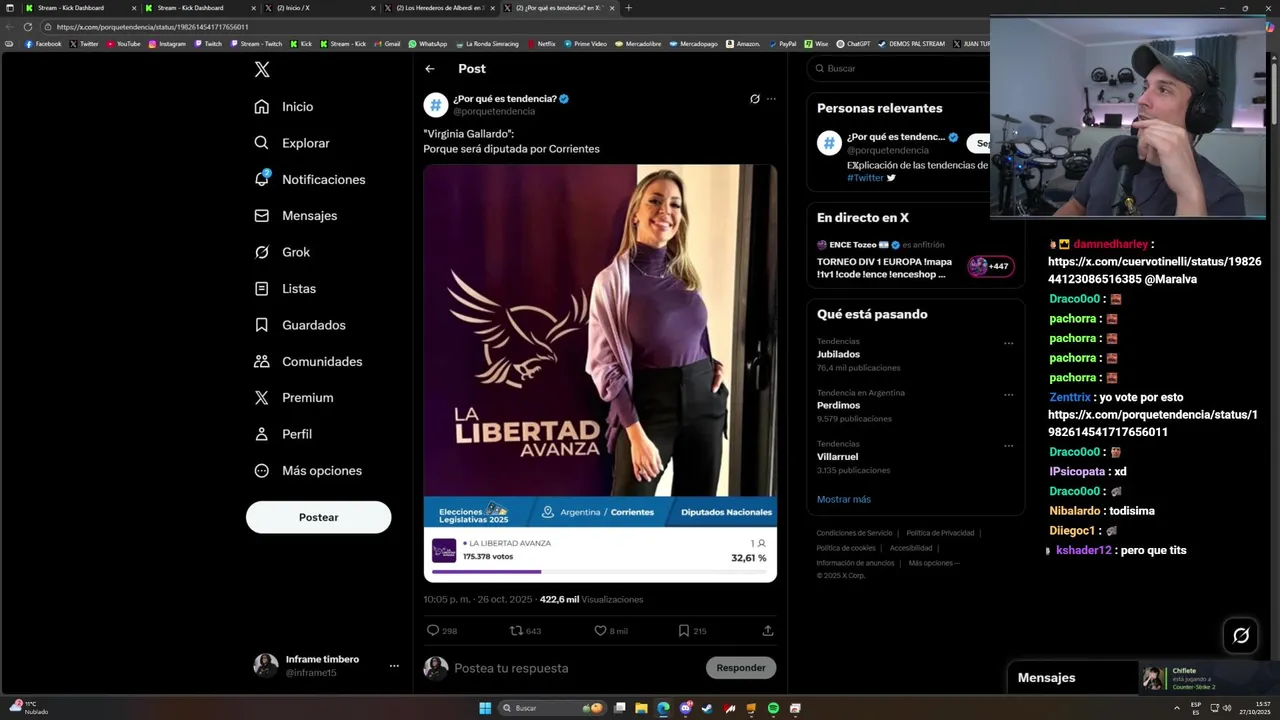Open Premium X icon in sidebar
Viewport: 1280px width, 720px height.
pos(261,398)
